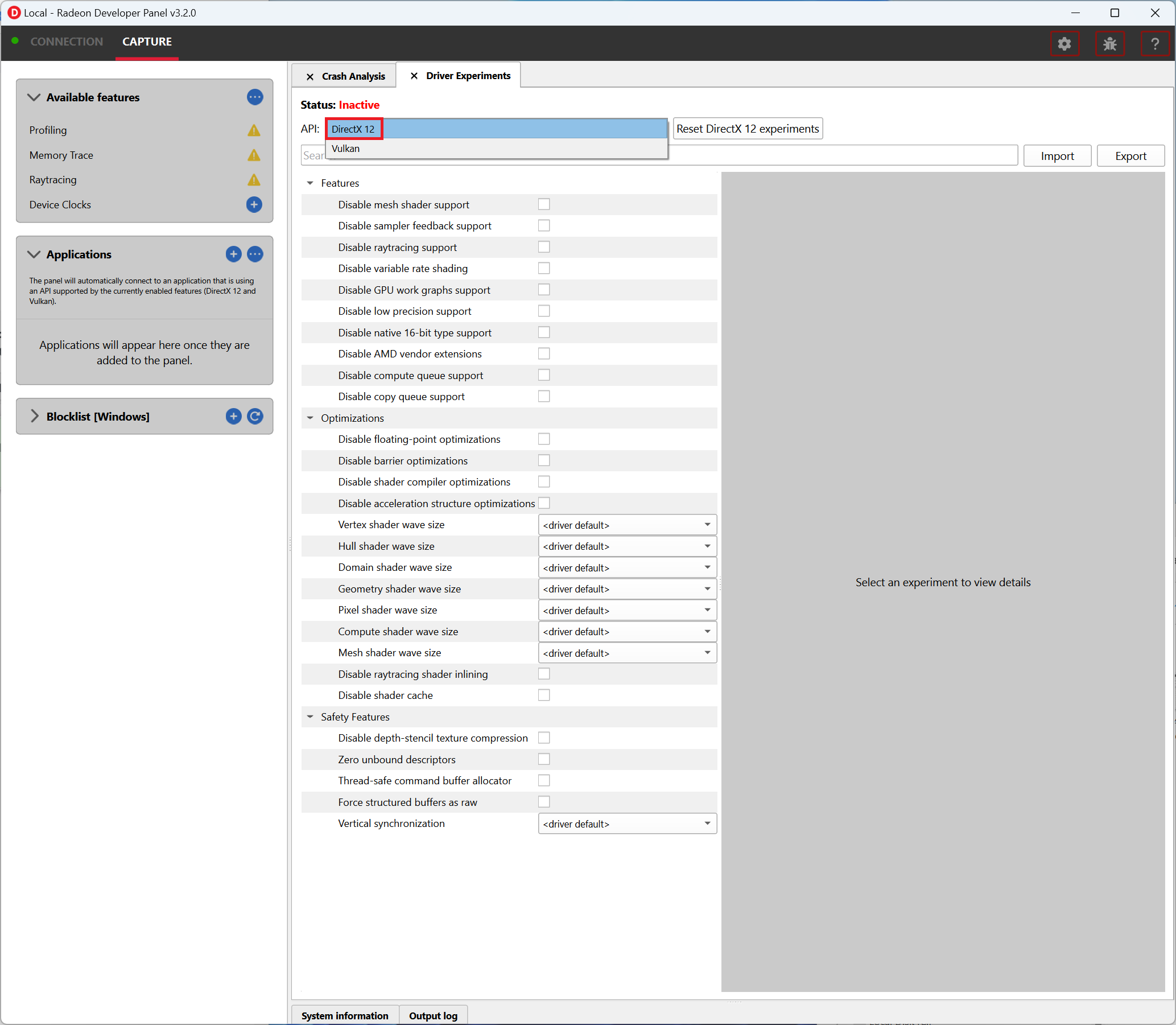Open Hull shader wave size dropdown
1176x1025 pixels.
tap(627, 546)
